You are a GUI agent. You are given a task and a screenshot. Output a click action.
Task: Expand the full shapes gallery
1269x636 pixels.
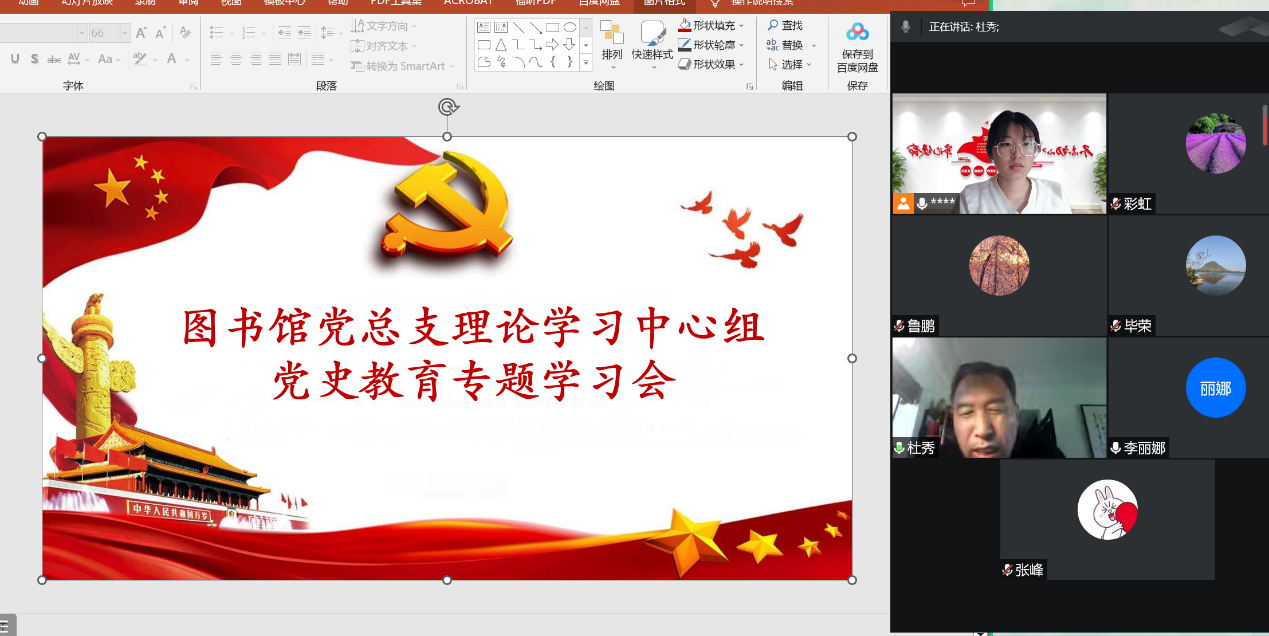pos(586,62)
